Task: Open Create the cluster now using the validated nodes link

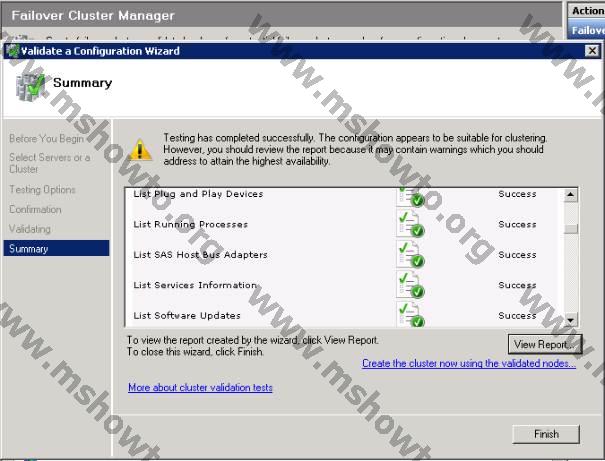Action: click(469, 363)
